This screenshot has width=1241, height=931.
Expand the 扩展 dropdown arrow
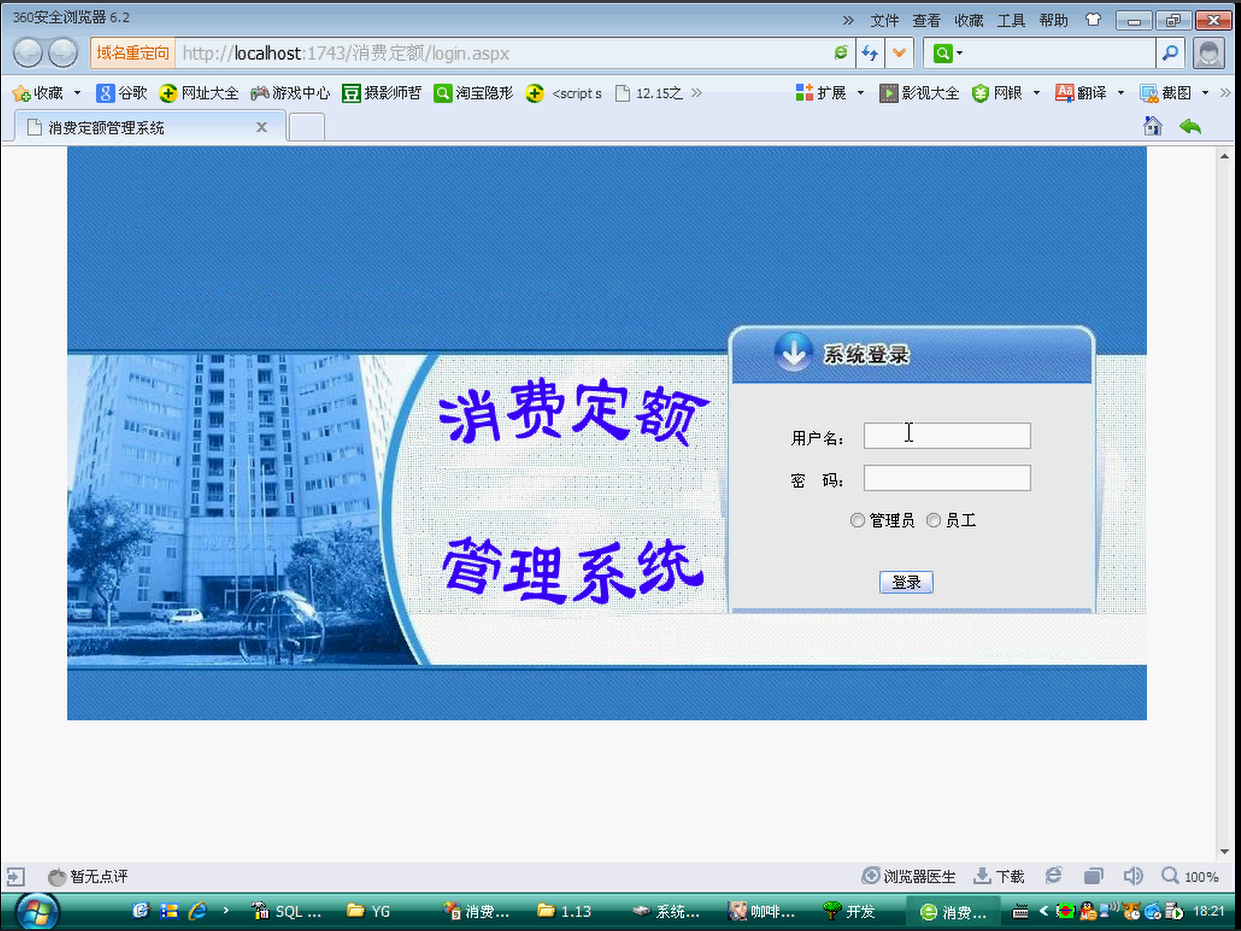click(860, 93)
